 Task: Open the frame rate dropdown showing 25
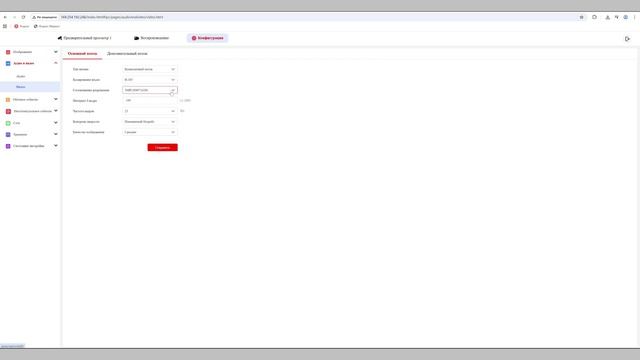[150, 111]
